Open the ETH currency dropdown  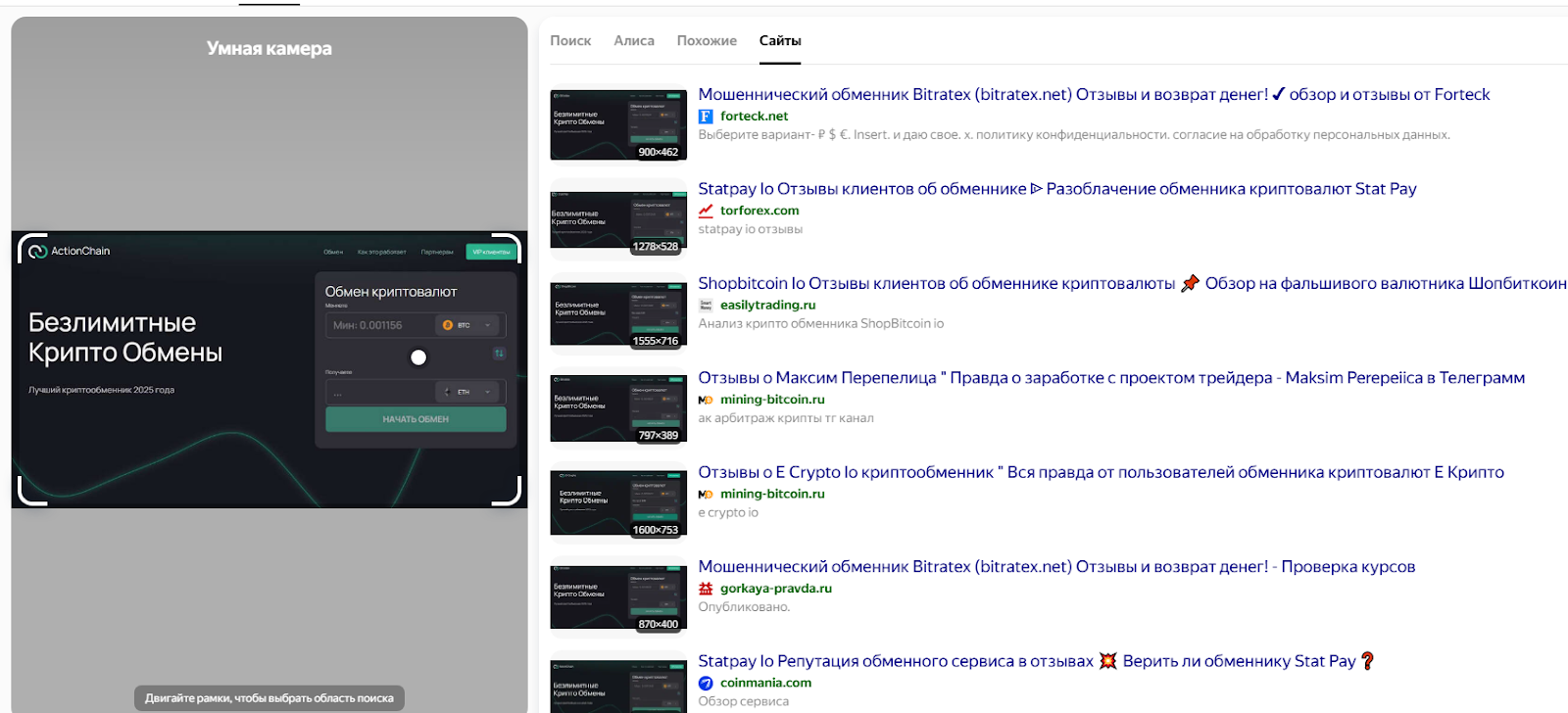coord(468,392)
